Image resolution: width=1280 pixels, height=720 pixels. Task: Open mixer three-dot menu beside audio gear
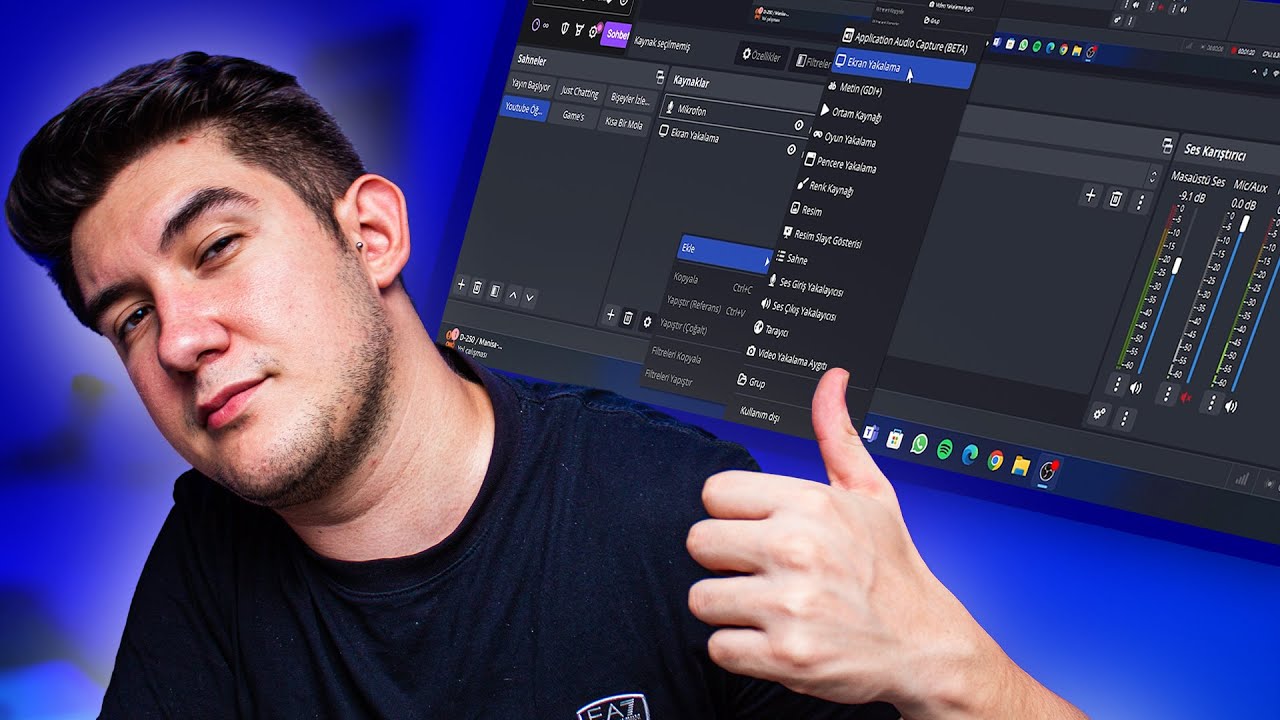1125,418
